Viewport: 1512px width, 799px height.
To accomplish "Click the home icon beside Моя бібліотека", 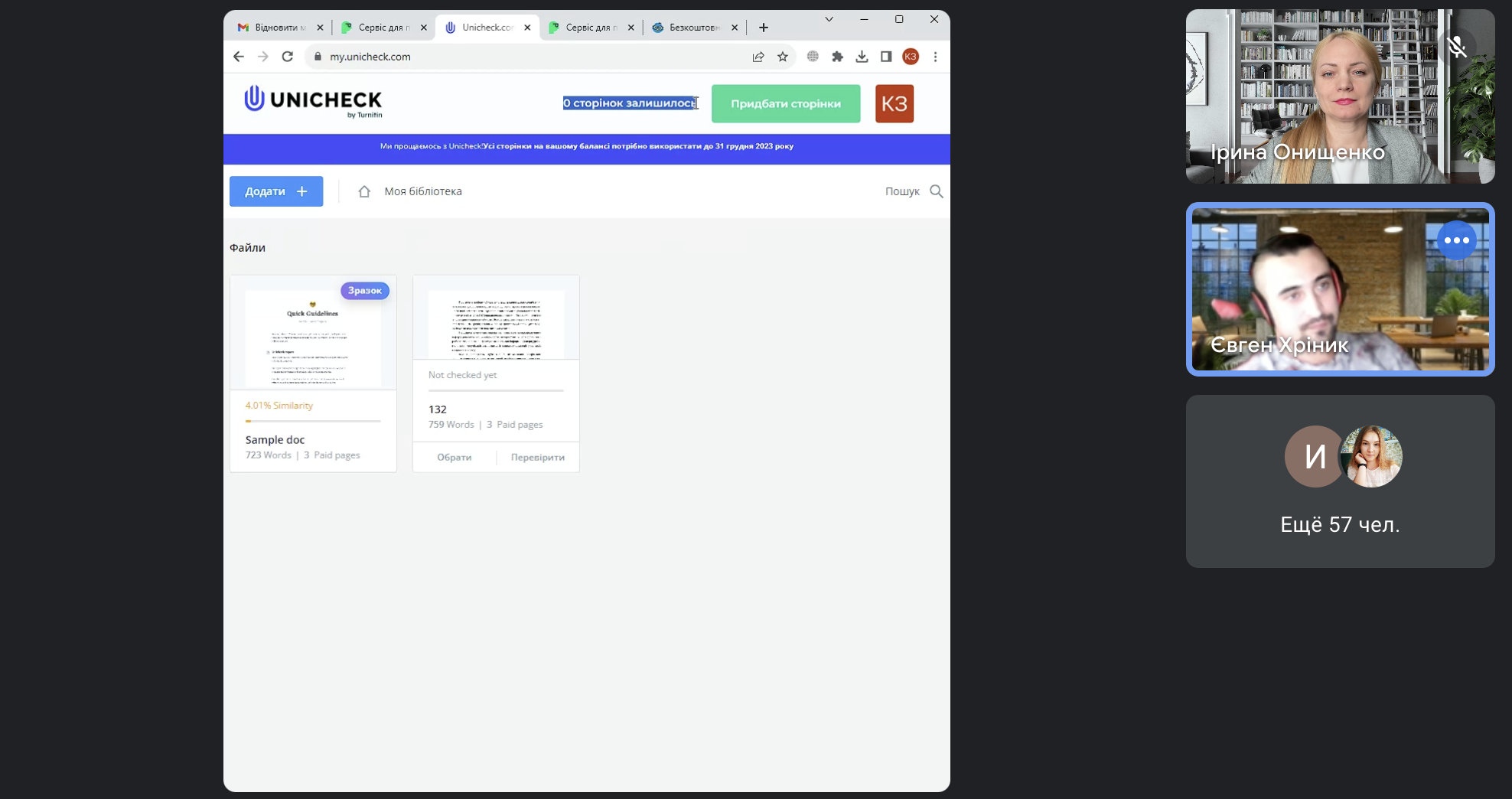I will [364, 191].
